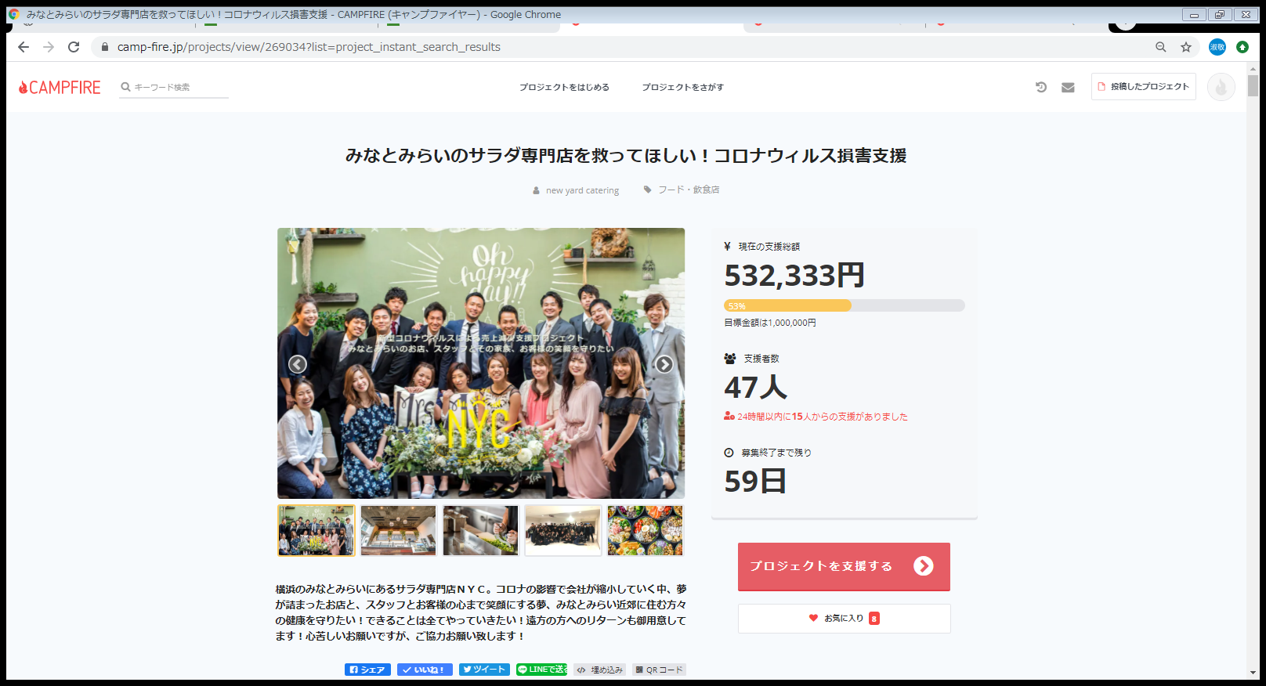Bookmark page with the star icon
Viewport: 1266px width, 686px height.
pyautogui.click(x=1186, y=47)
